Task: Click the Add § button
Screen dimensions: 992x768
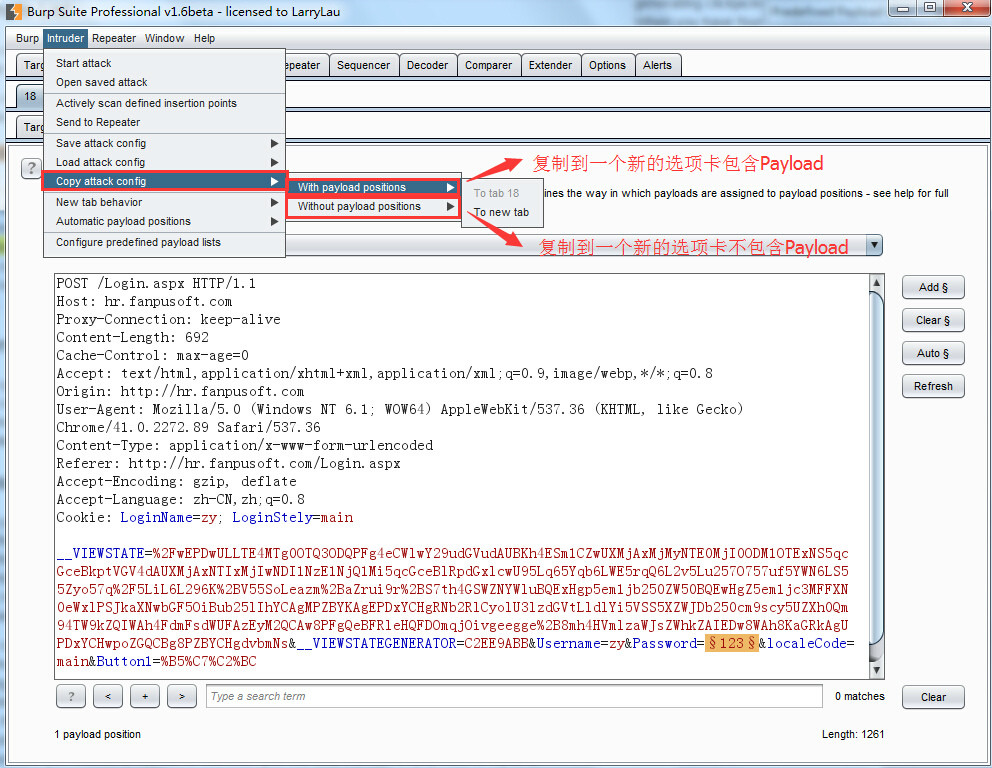Action: click(933, 287)
